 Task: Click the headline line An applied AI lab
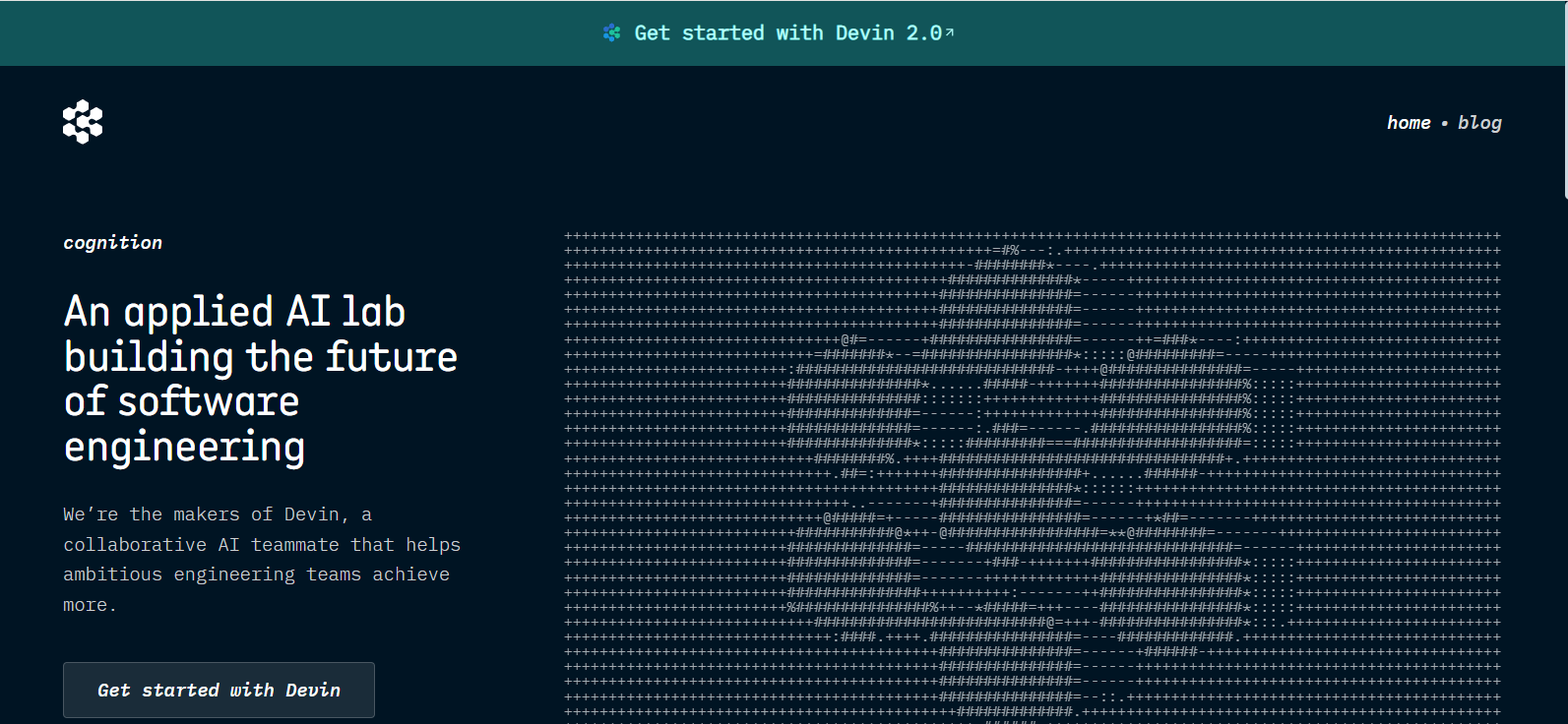point(234,312)
